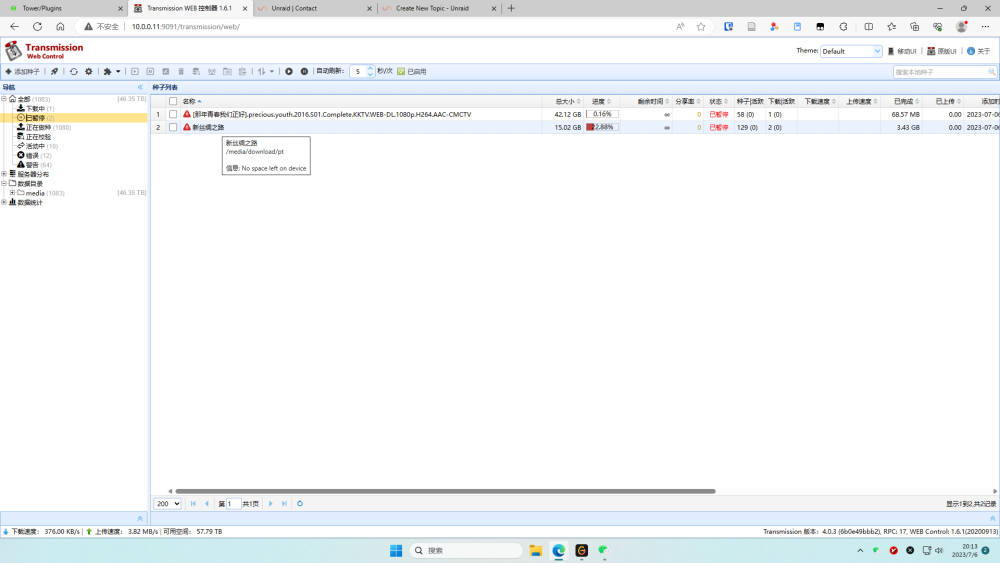The height and width of the screenshot is (563, 1000).
Task: Click the pause all torrents icon
Action: pos(304,71)
